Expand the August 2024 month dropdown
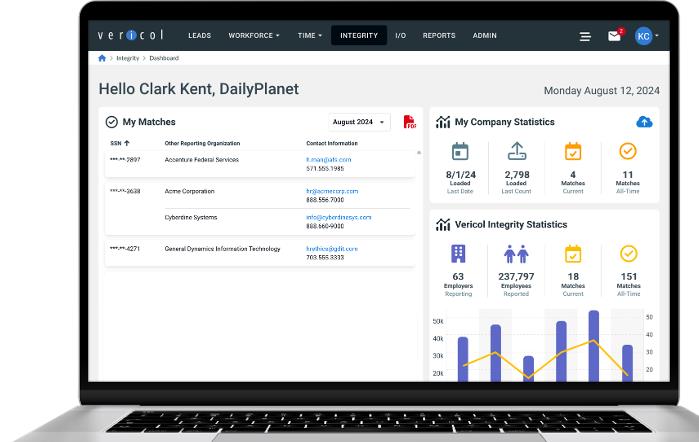 360,122
